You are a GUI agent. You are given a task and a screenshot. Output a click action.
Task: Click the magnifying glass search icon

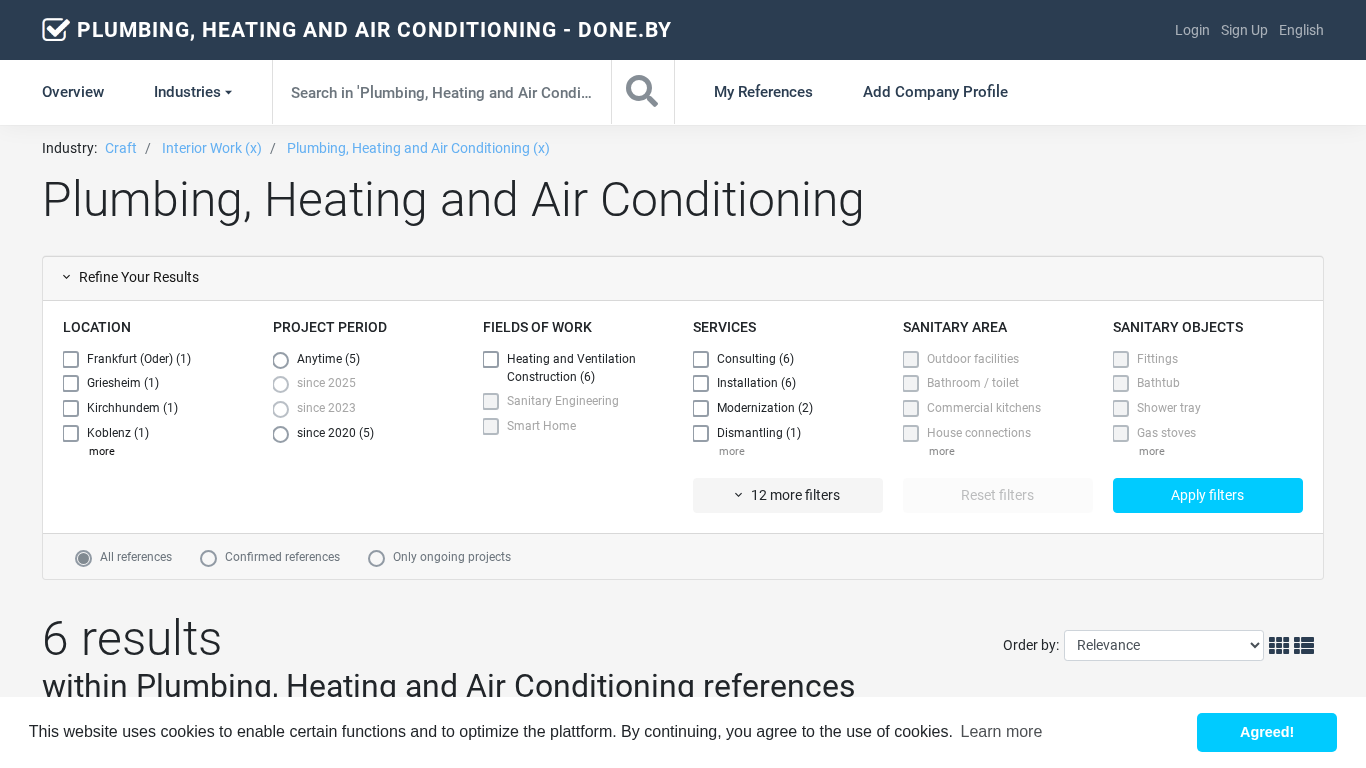(642, 91)
